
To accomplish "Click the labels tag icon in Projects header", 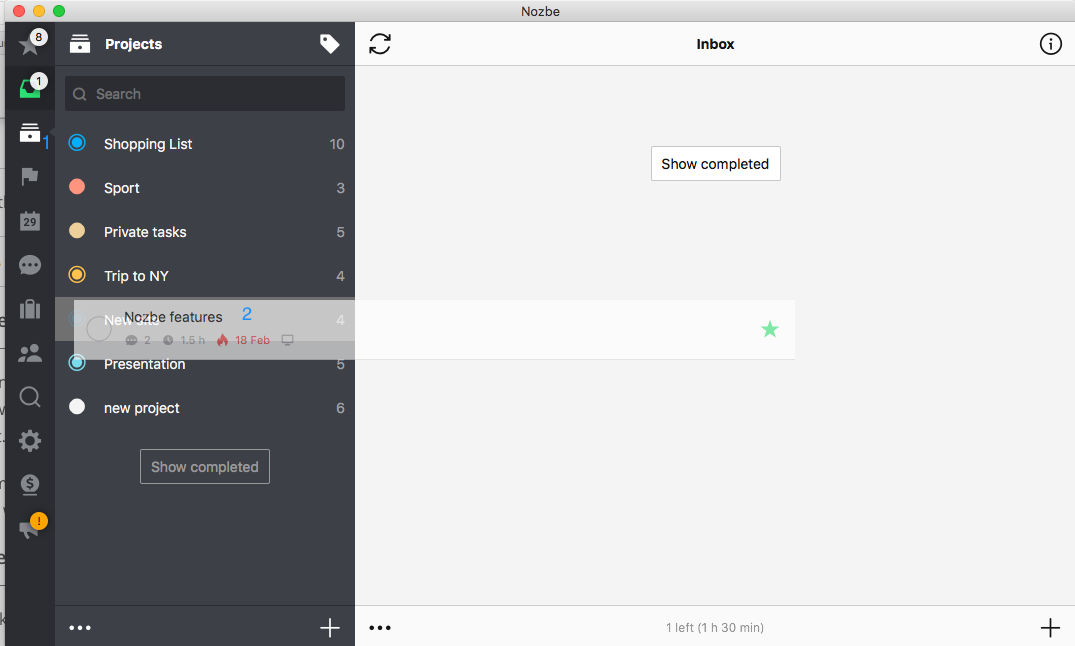I will (x=330, y=44).
